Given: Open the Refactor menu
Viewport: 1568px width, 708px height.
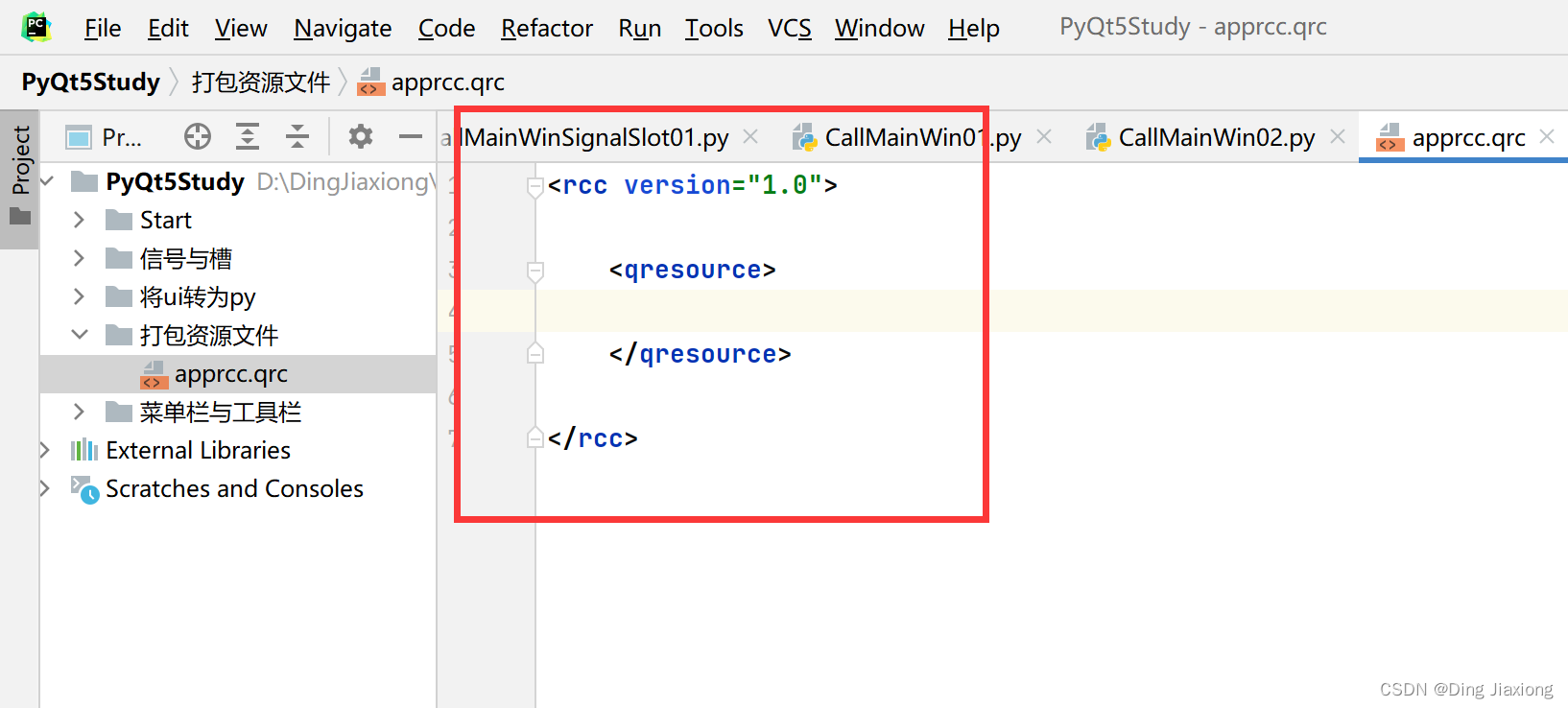Looking at the screenshot, I should [x=547, y=29].
